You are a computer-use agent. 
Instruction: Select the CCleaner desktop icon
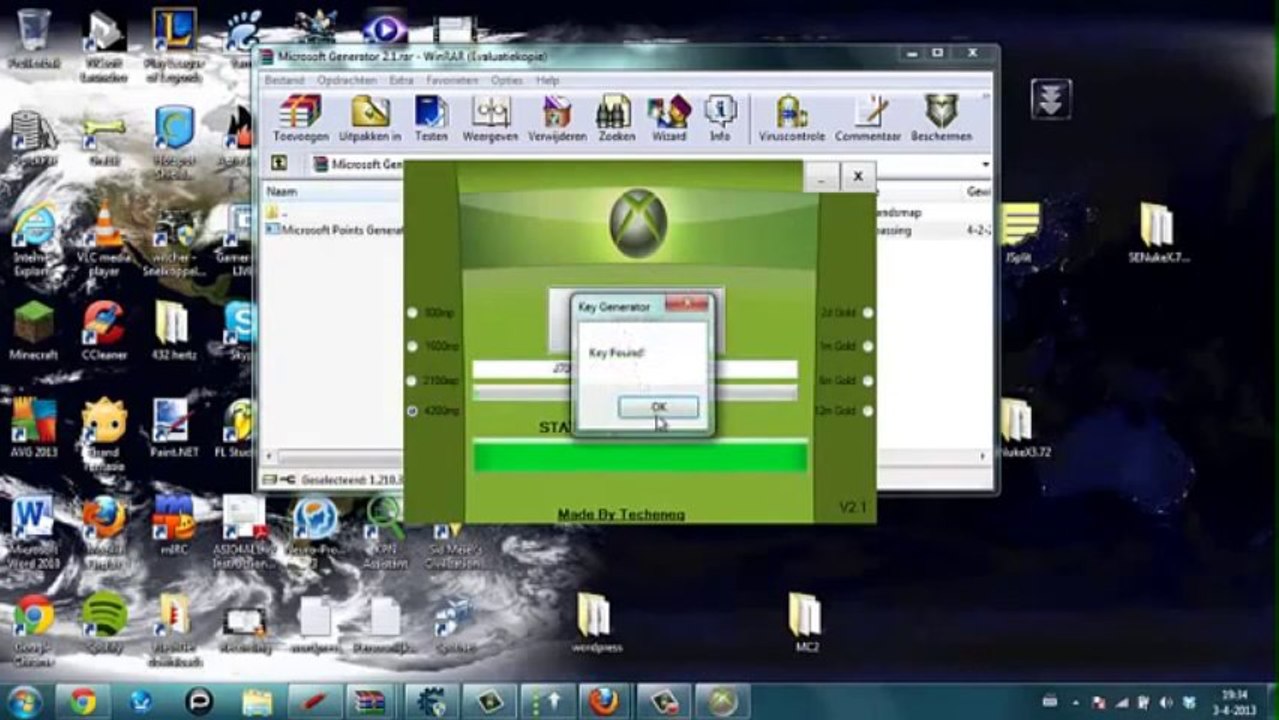click(103, 330)
